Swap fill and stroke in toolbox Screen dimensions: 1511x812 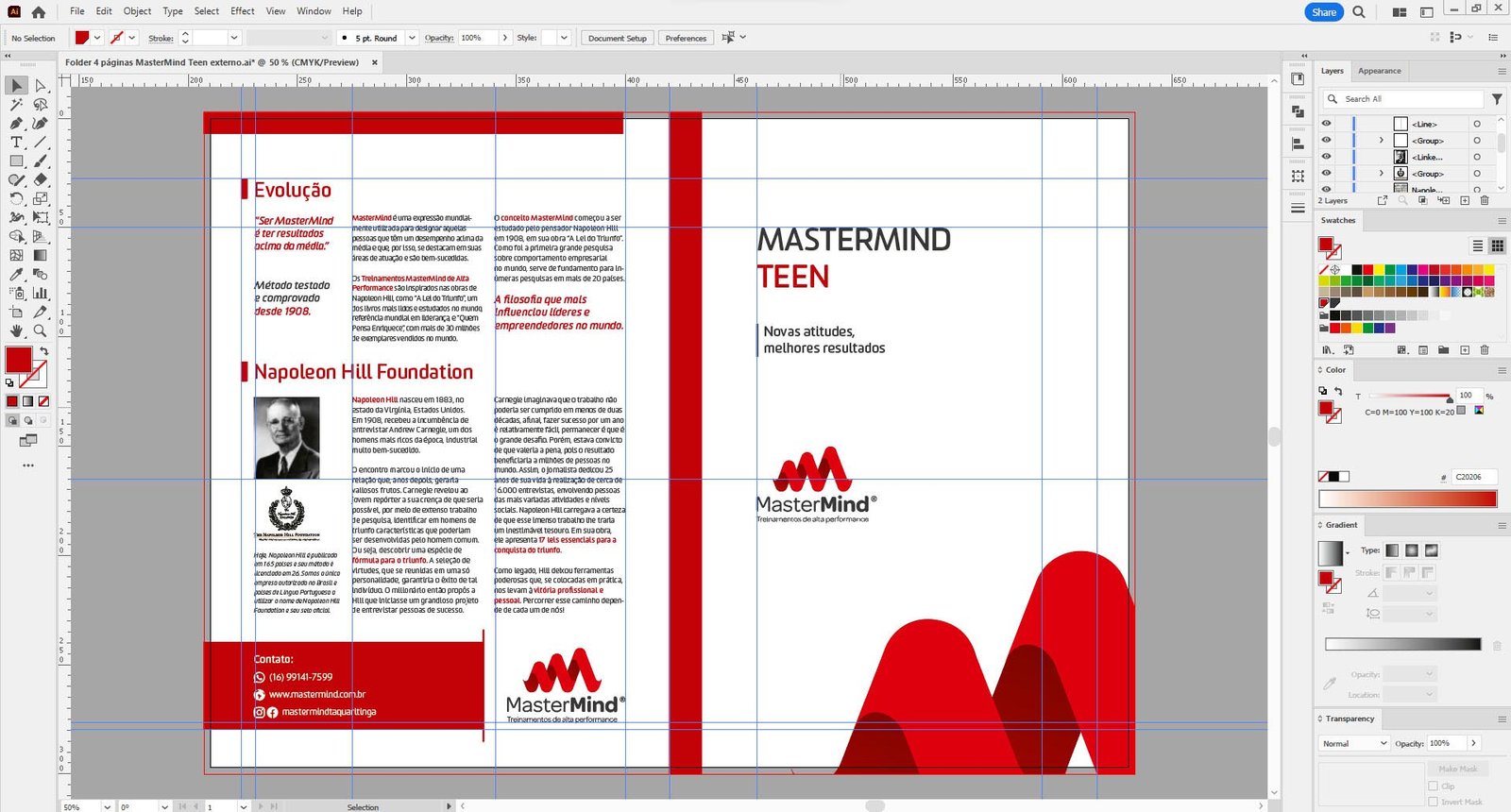[x=43, y=351]
